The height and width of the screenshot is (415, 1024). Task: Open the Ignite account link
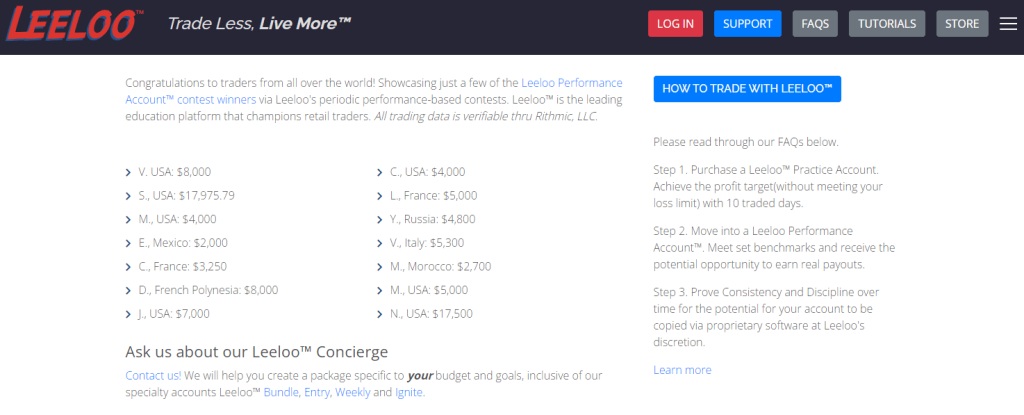click(x=409, y=393)
